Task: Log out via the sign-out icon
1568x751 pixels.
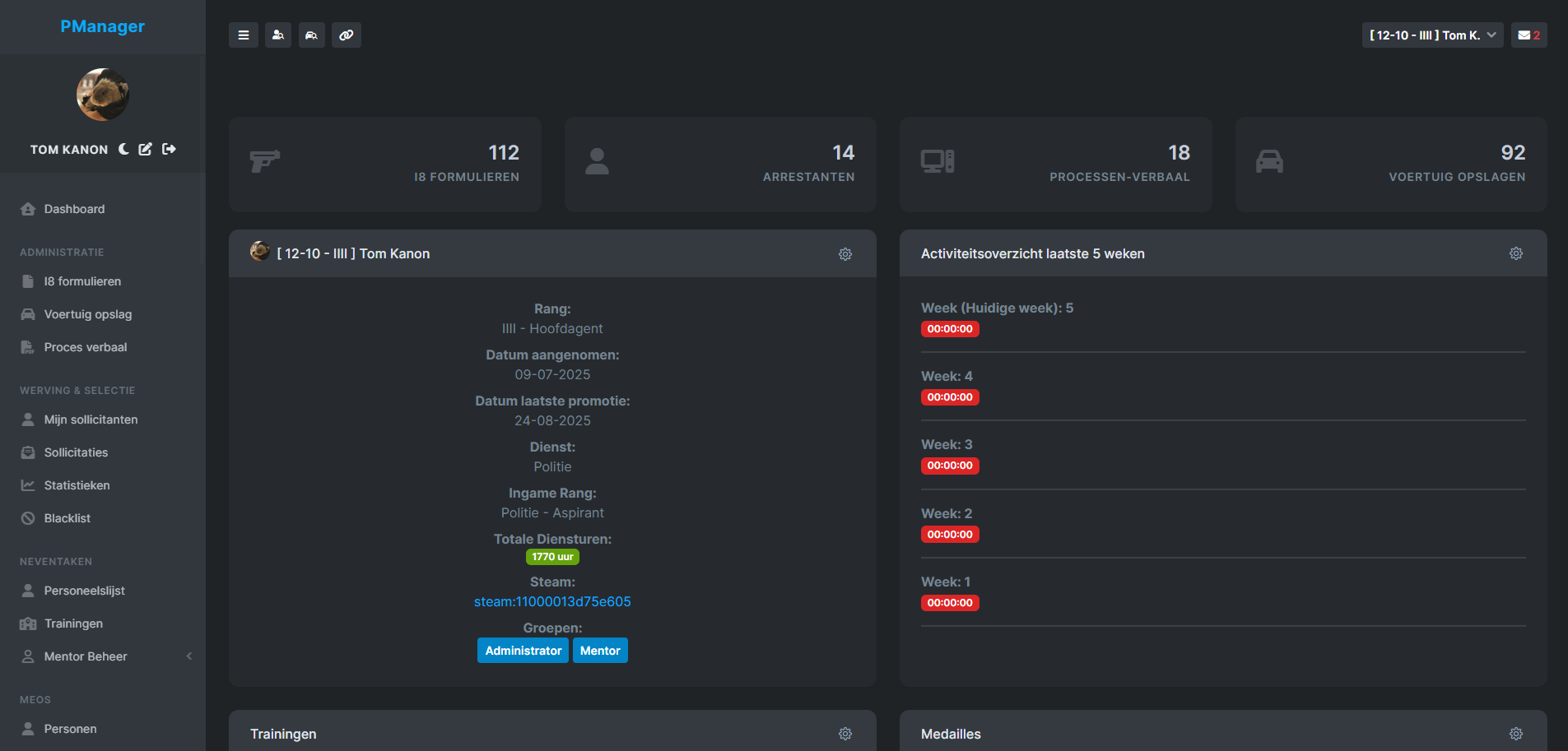Action: click(x=169, y=149)
